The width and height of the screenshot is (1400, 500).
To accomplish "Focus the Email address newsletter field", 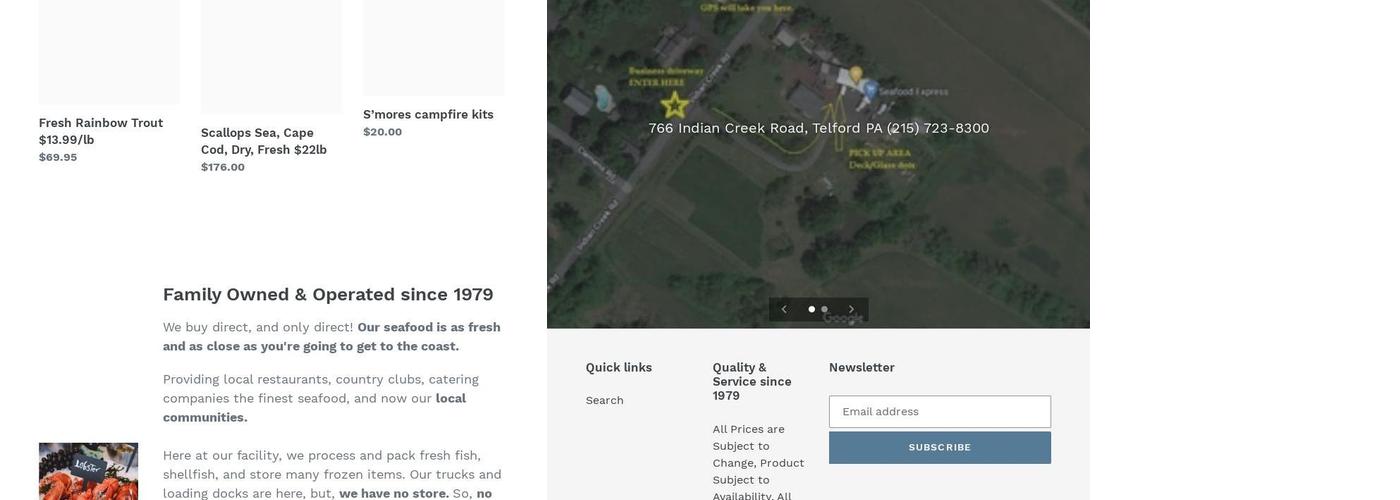I will [939, 412].
